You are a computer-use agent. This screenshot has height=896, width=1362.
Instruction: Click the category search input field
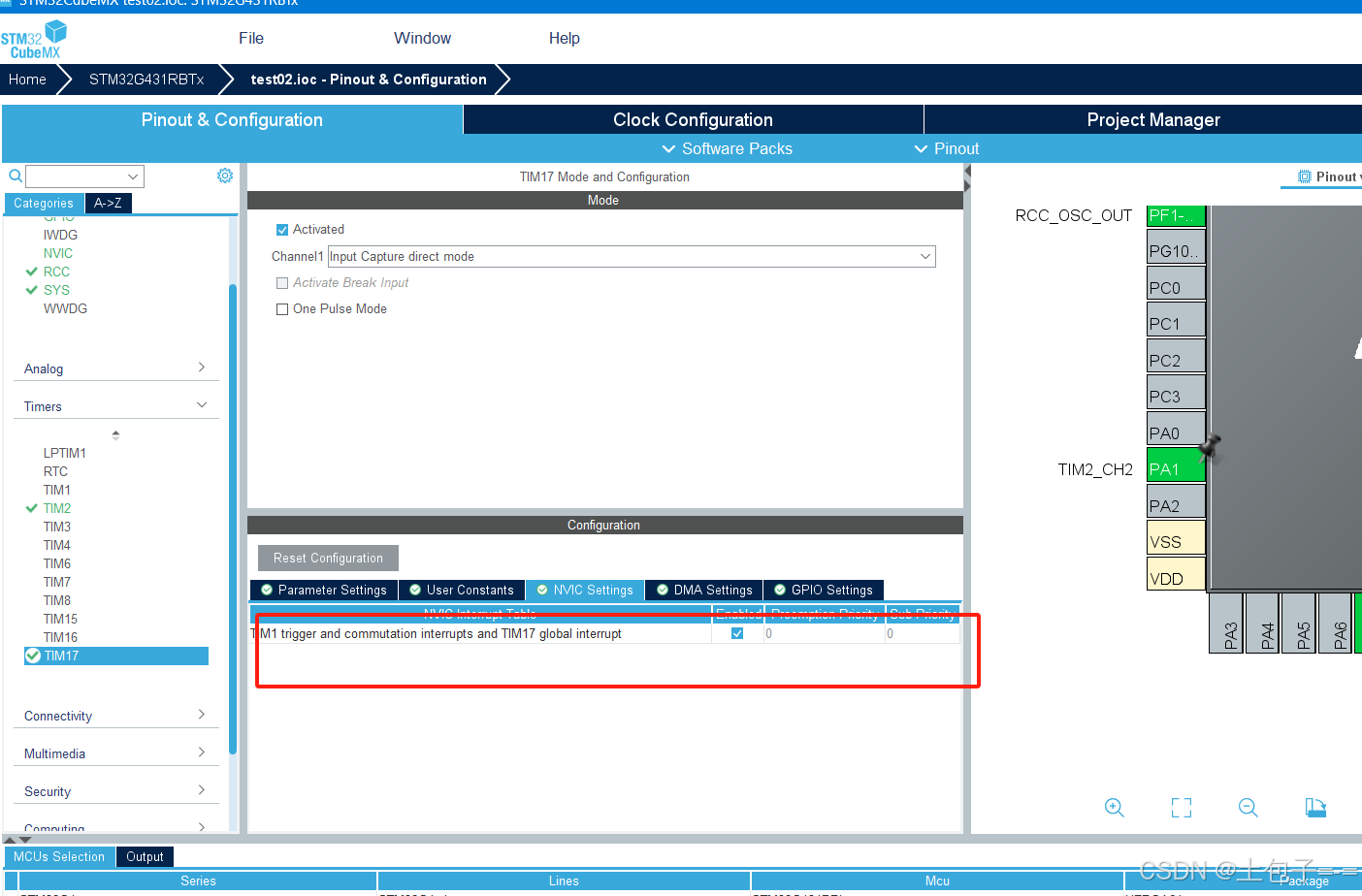point(76,176)
